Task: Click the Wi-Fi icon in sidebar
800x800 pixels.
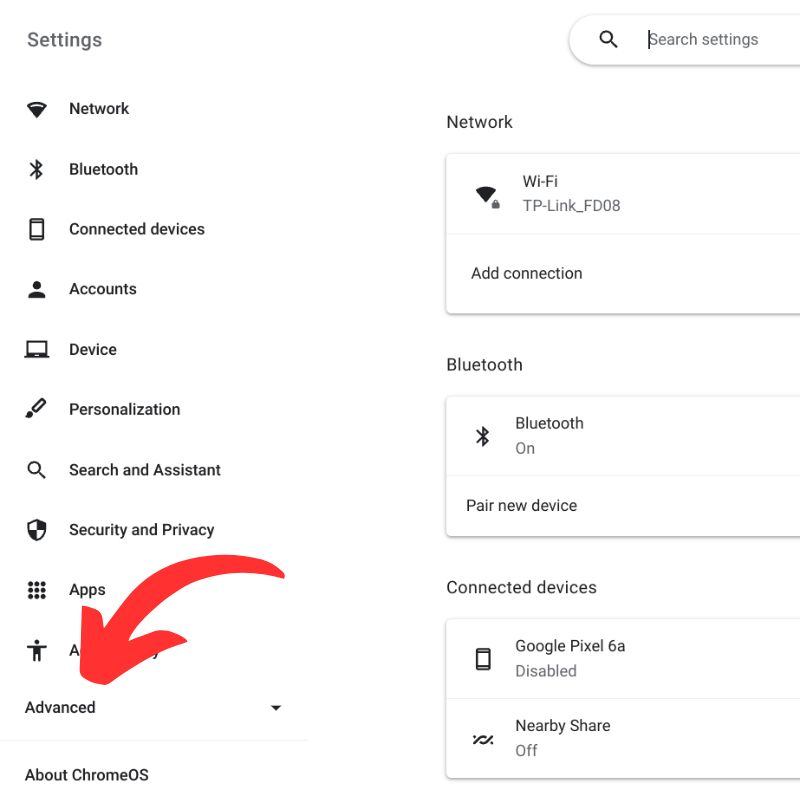Action: coord(37,109)
